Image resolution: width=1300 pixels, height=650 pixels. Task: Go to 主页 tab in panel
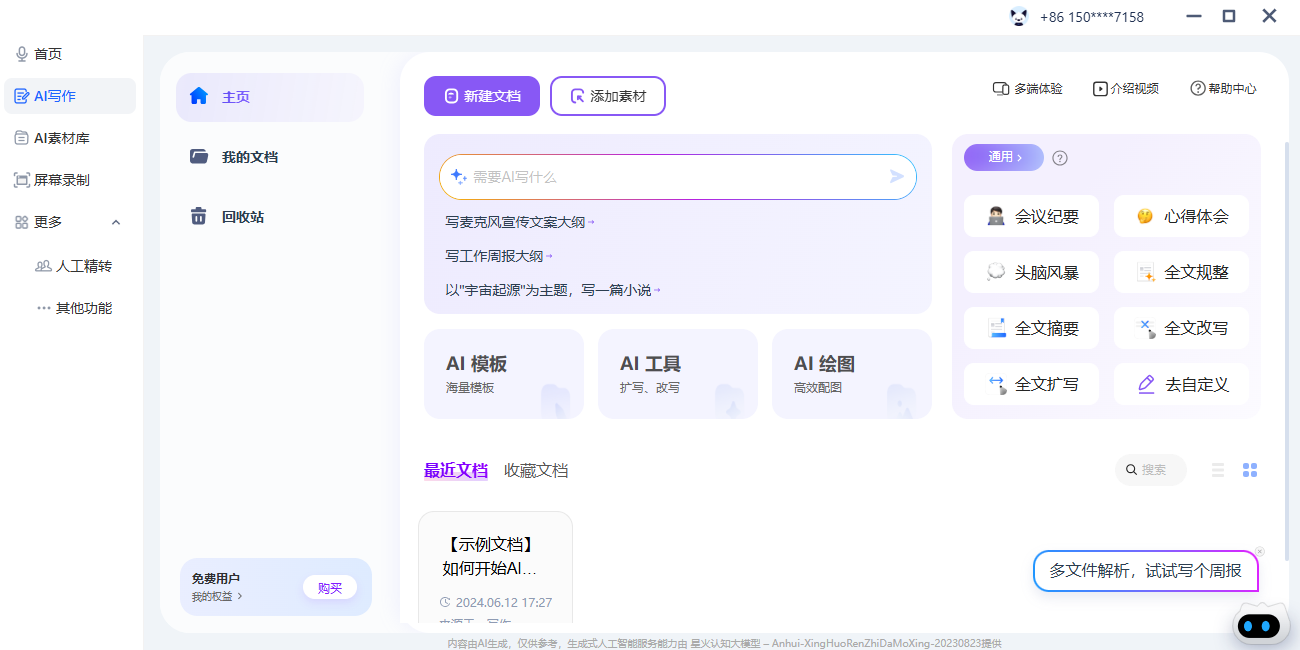270,97
